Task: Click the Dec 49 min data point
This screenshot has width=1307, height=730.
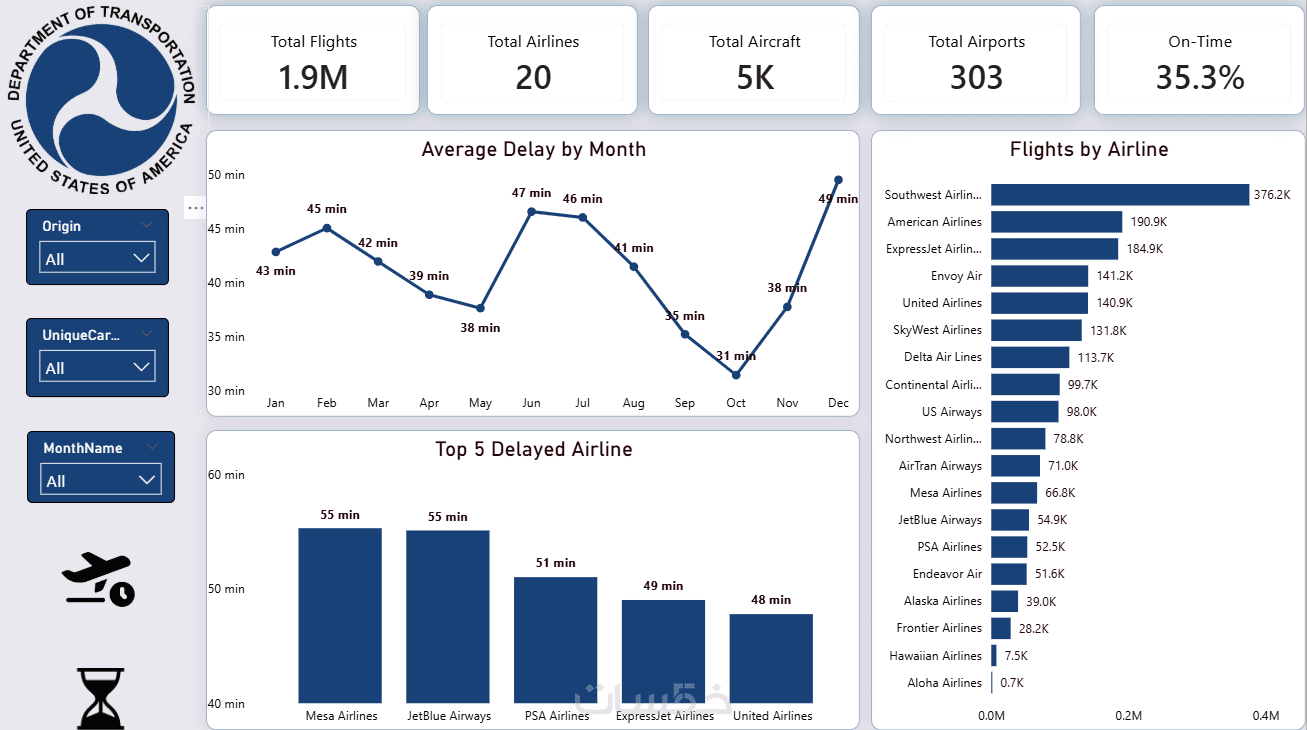Action: (838, 180)
